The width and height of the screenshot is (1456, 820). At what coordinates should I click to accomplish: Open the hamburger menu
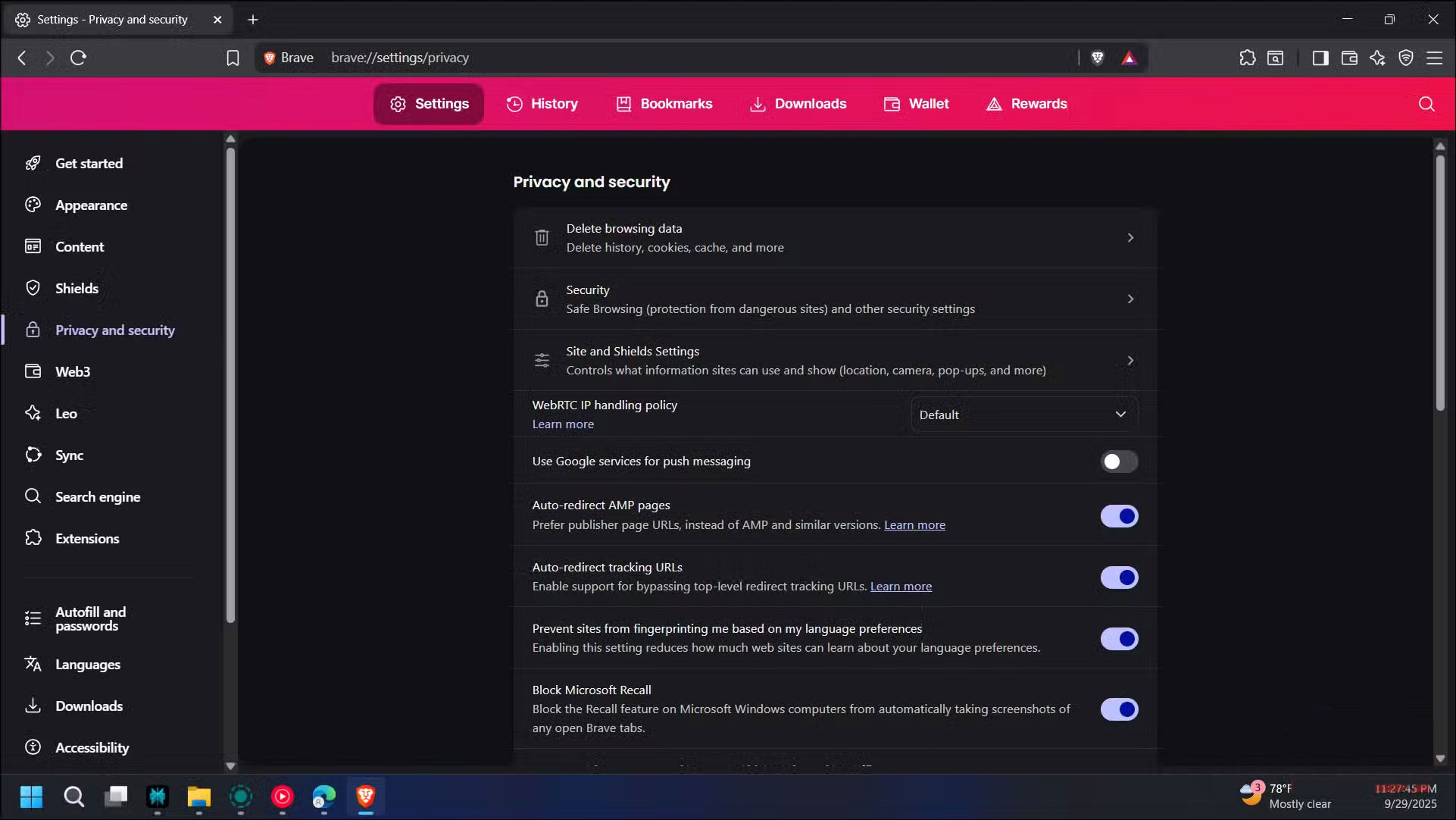coord(1435,58)
